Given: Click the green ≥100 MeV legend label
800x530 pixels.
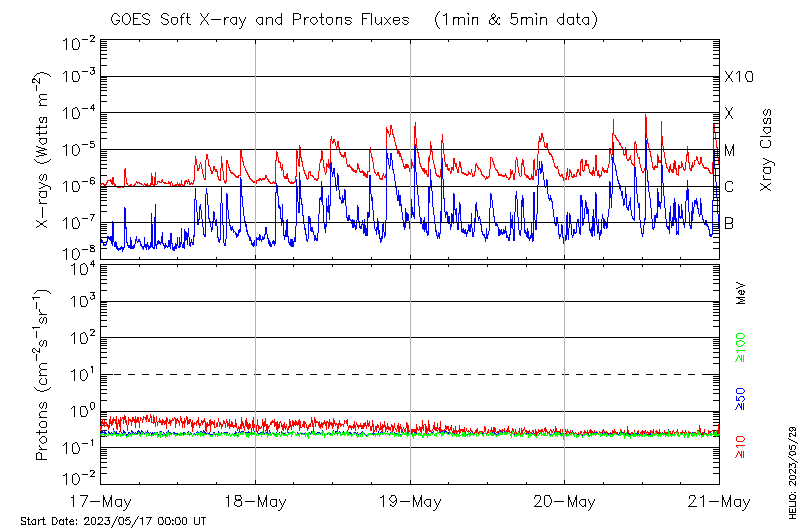Looking at the screenshot, I should pos(742,346).
